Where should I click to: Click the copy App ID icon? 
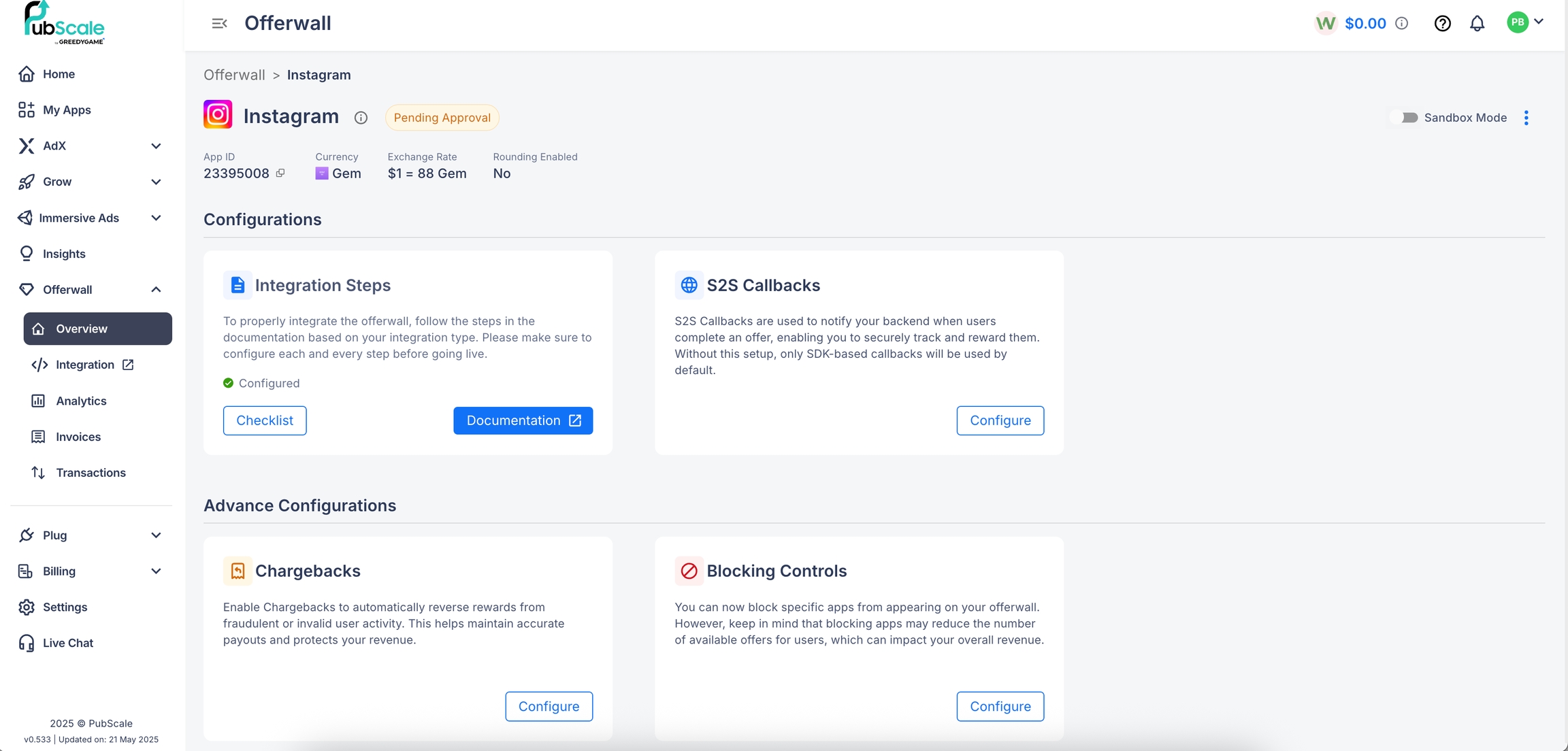coord(280,173)
